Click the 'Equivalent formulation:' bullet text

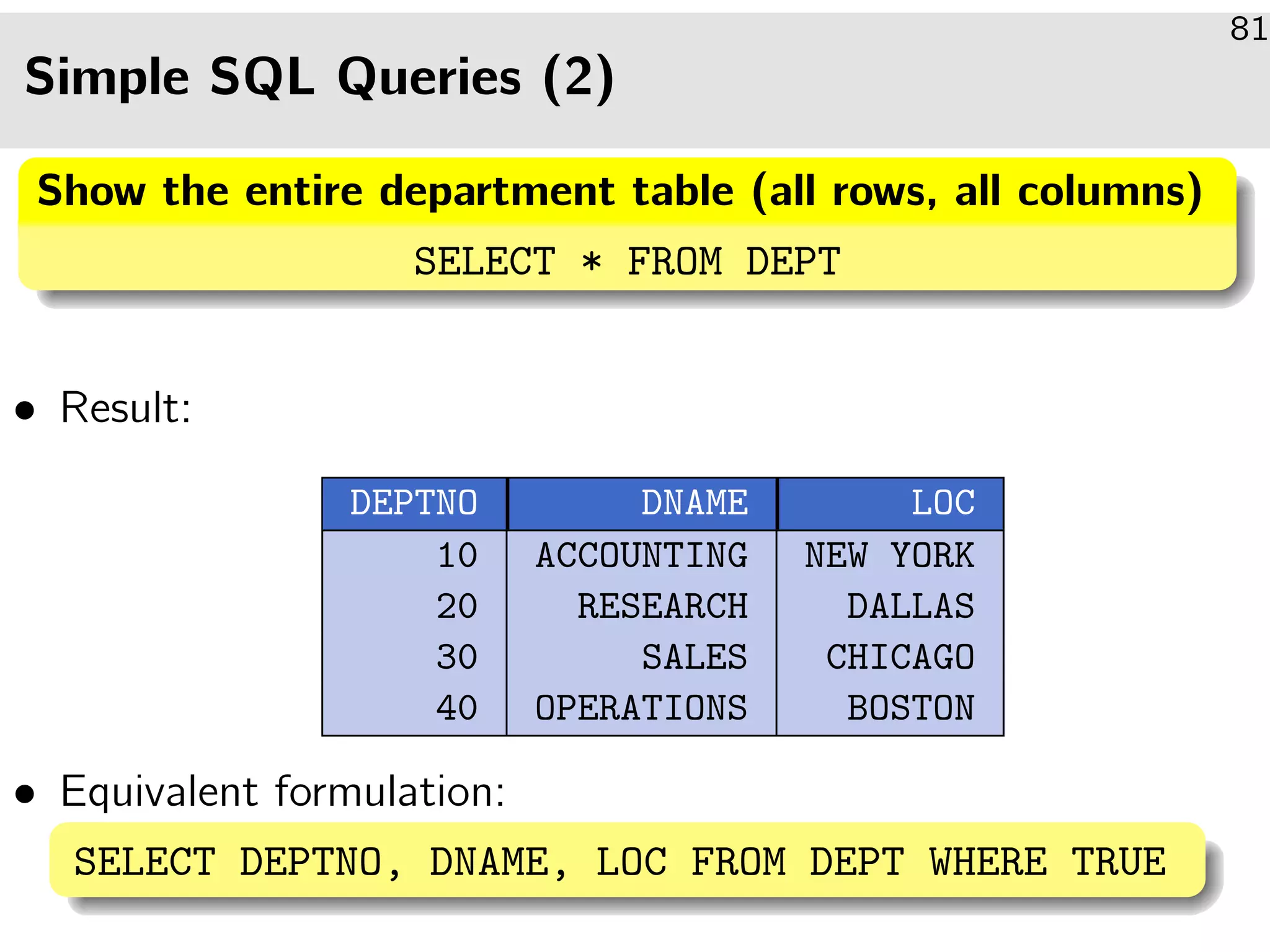(283, 791)
